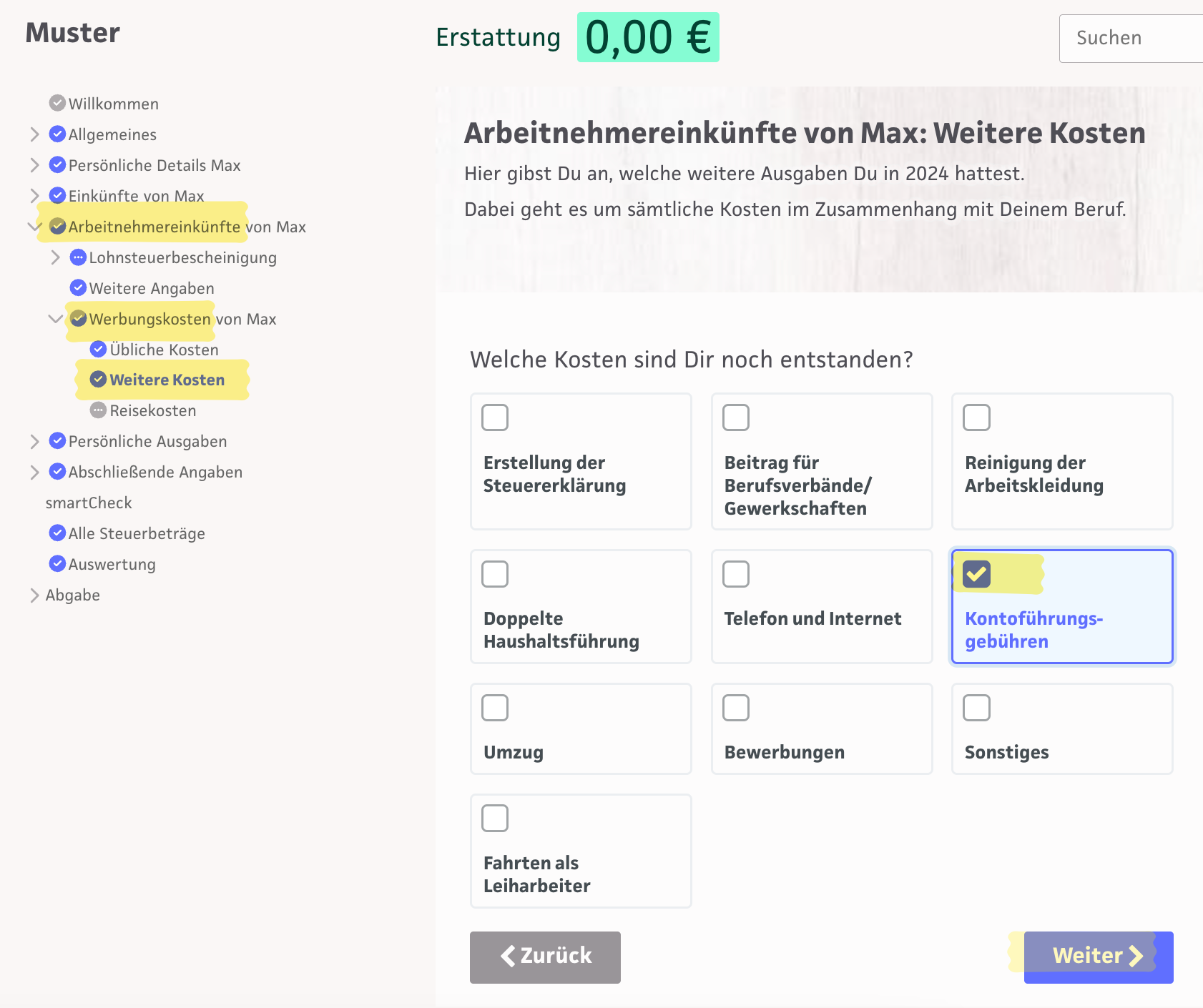Screen dimensions: 1203x1008
Task: Click the checkmark icon beside Willkommen
Action: 57,104
